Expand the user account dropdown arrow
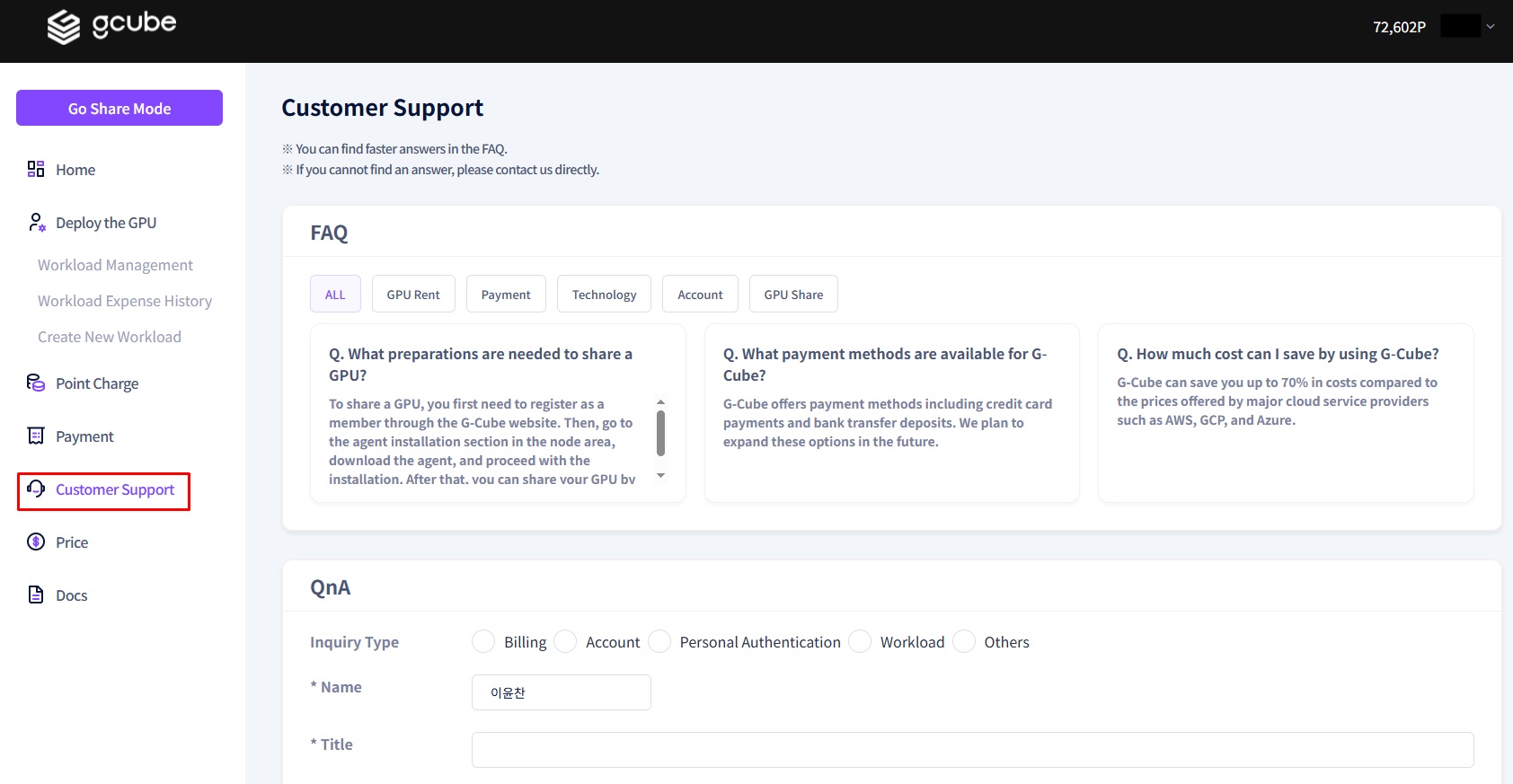 [1491, 27]
